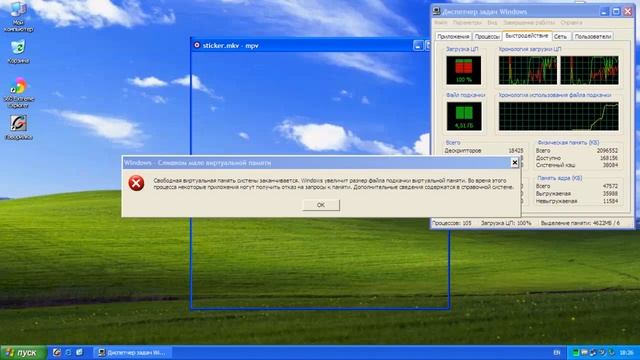
Task: Click the taskbar clock
Action: pyautogui.click(x=627, y=352)
